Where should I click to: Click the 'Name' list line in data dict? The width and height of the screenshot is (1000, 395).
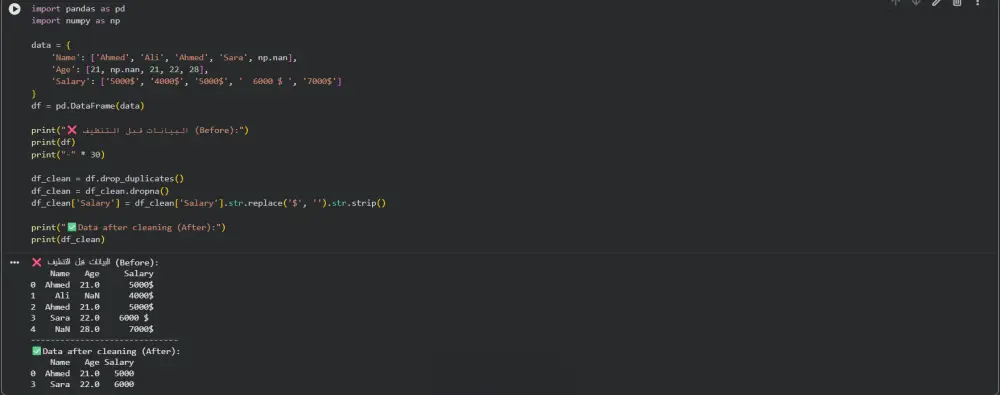(x=174, y=57)
